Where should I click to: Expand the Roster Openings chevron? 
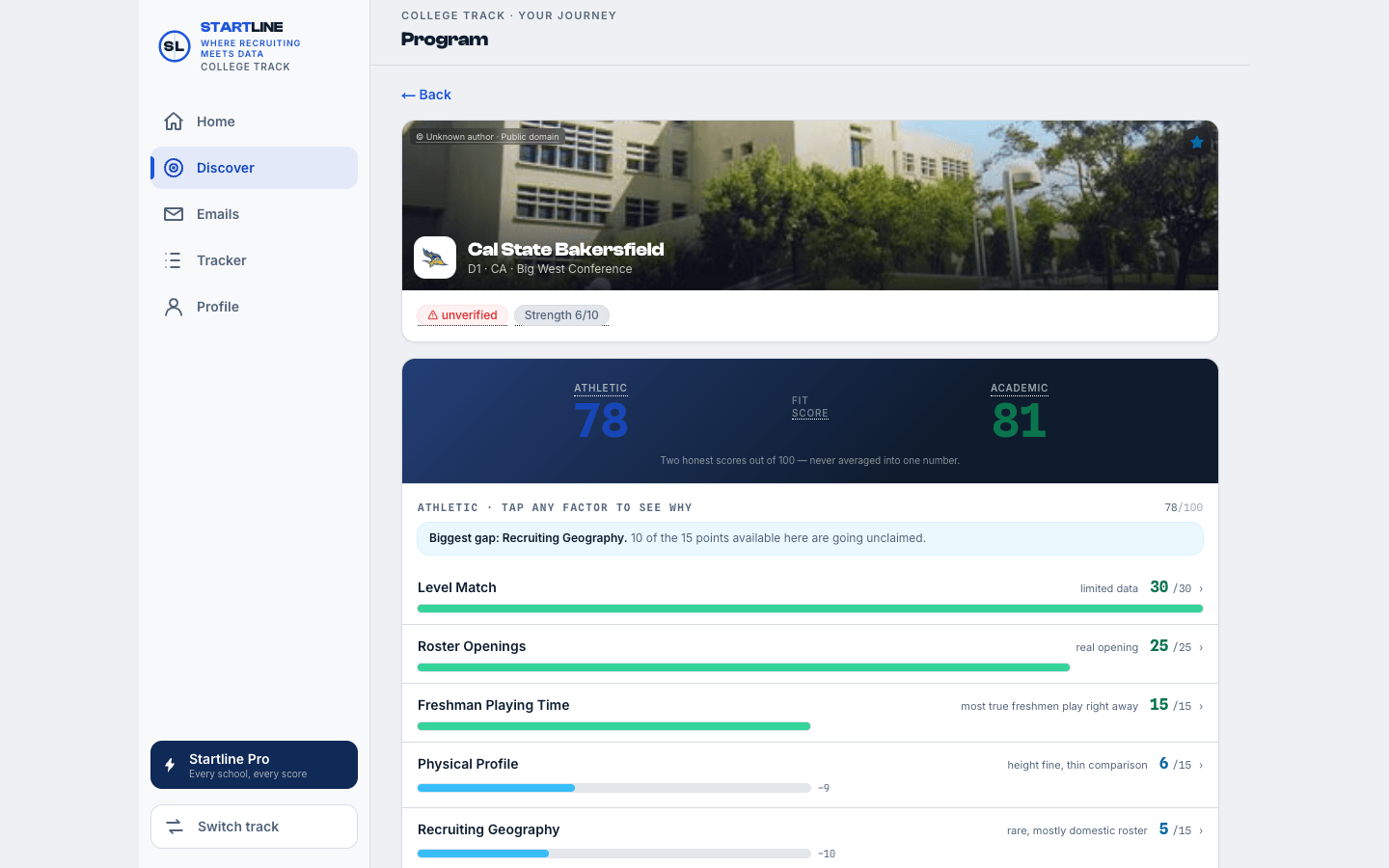1201,647
